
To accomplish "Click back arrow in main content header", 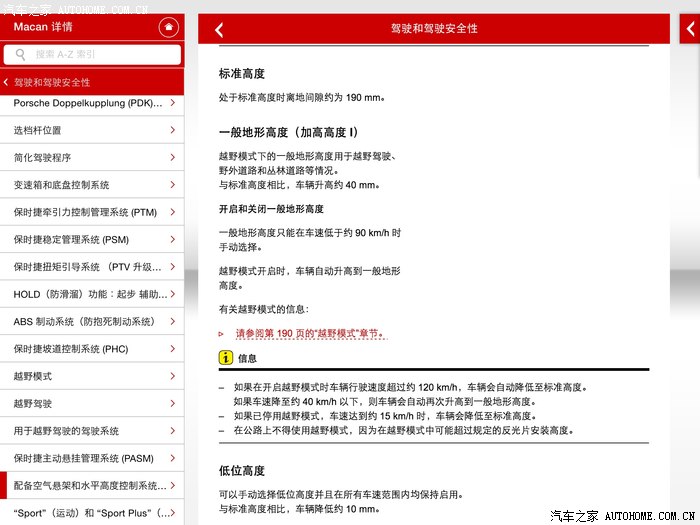I will 220,30.
